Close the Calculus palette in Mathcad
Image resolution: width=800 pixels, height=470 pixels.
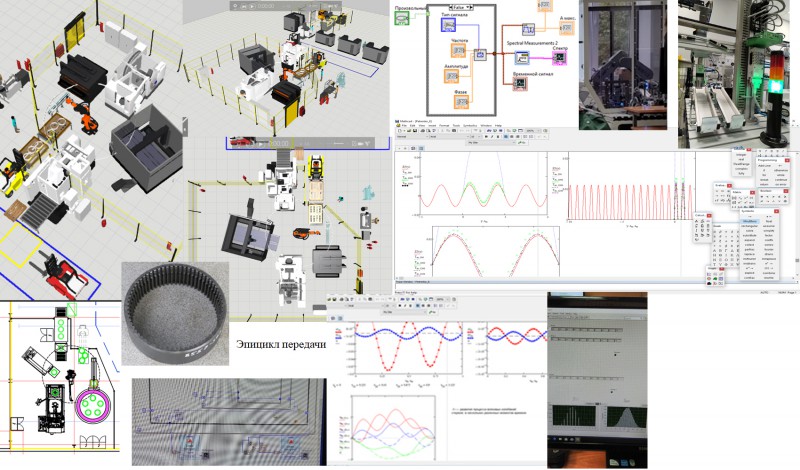[709, 215]
